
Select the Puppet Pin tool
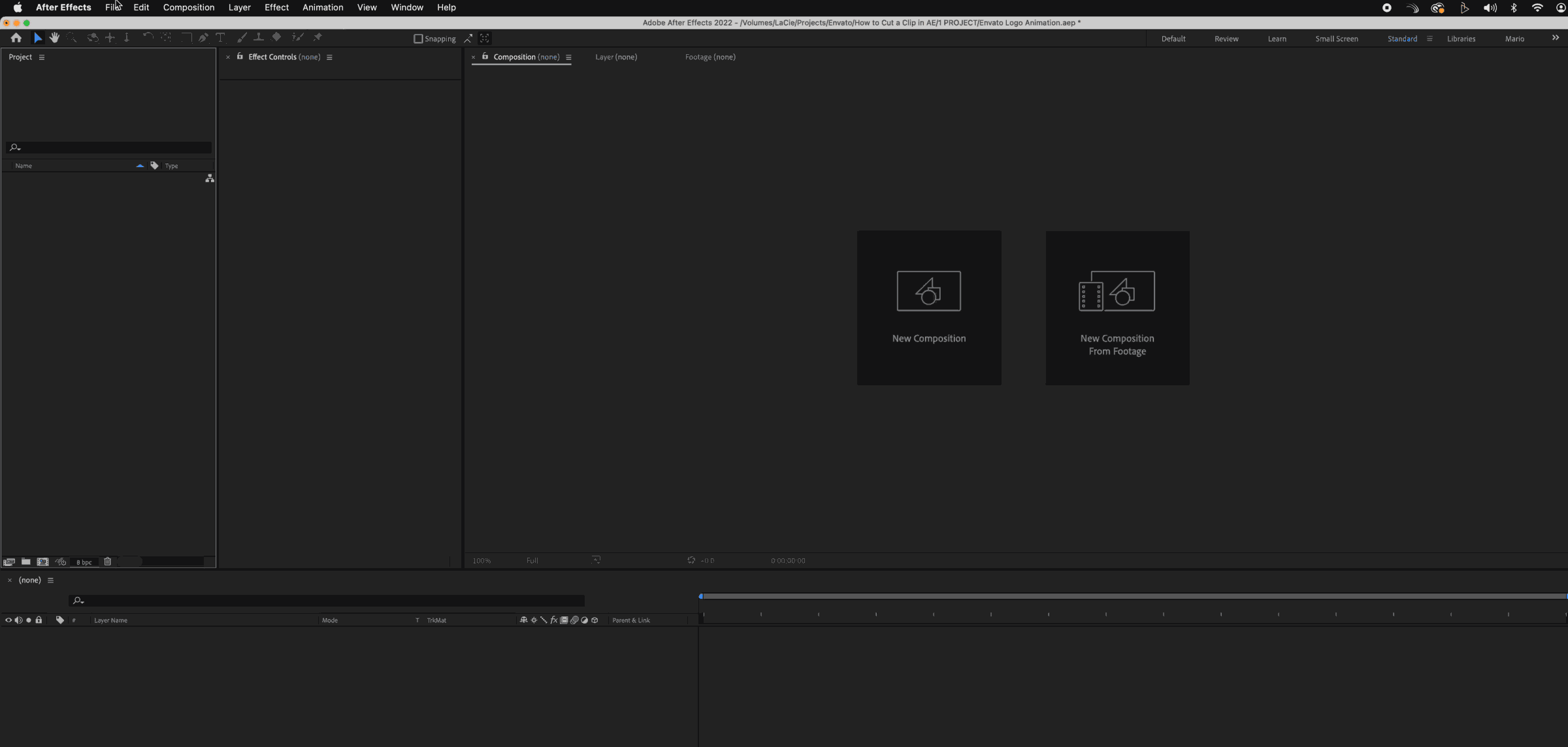(318, 38)
